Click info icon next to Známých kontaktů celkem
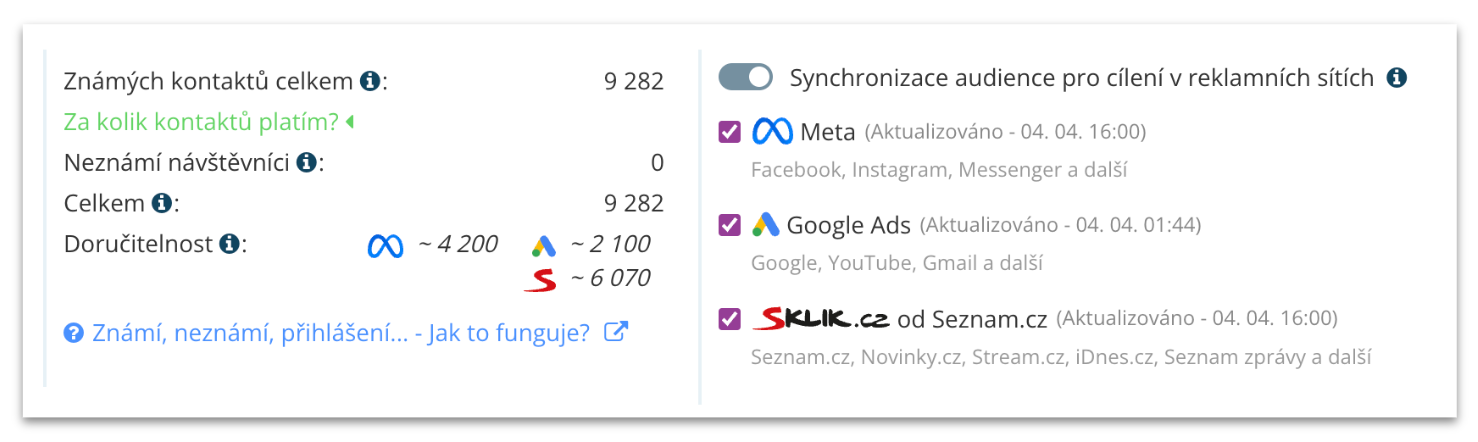Screen dimensions: 1478x442 click(x=370, y=81)
